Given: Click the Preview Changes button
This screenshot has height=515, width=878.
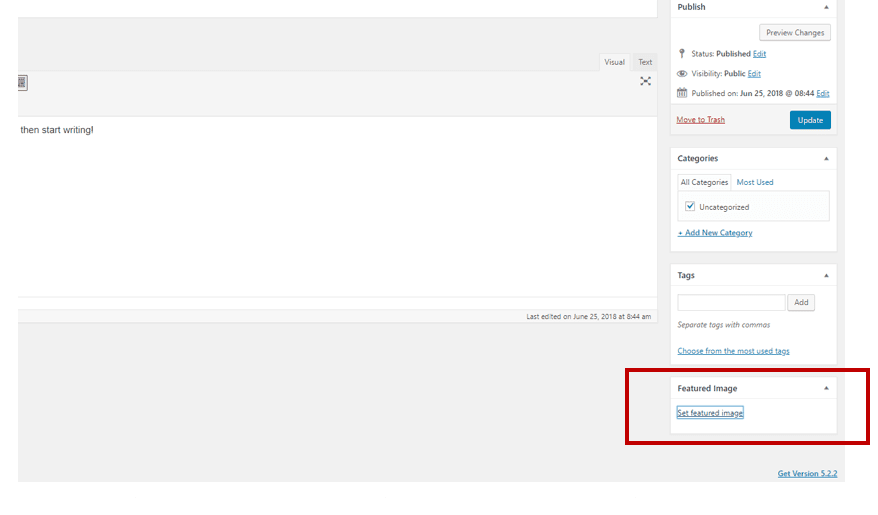Looking at the screenshot, I should (x=795, y=32).
